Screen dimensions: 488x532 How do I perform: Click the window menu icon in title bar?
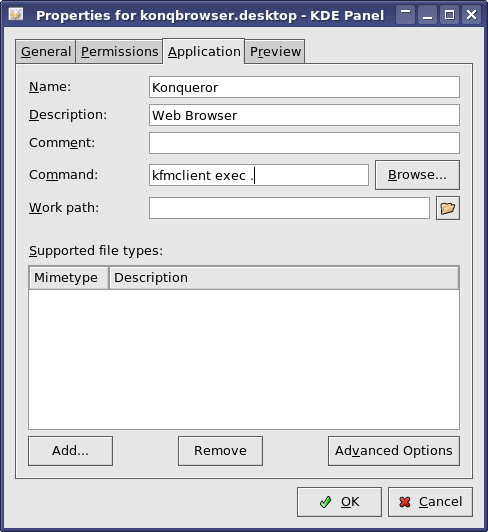coord(16,15)
